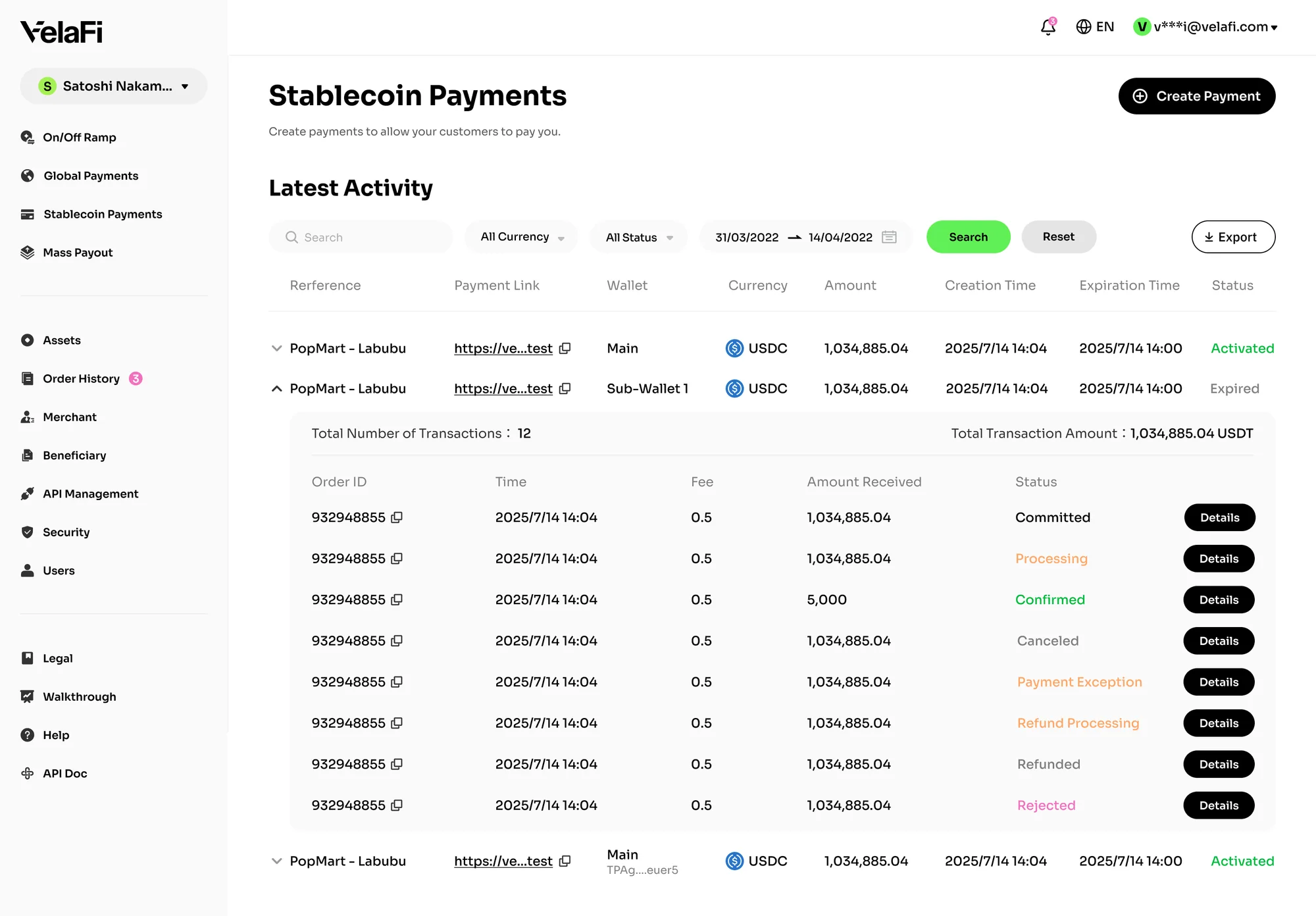Reset the filters
Viewport: 1316px width, 916px height.
click(x=1059, y=237)
